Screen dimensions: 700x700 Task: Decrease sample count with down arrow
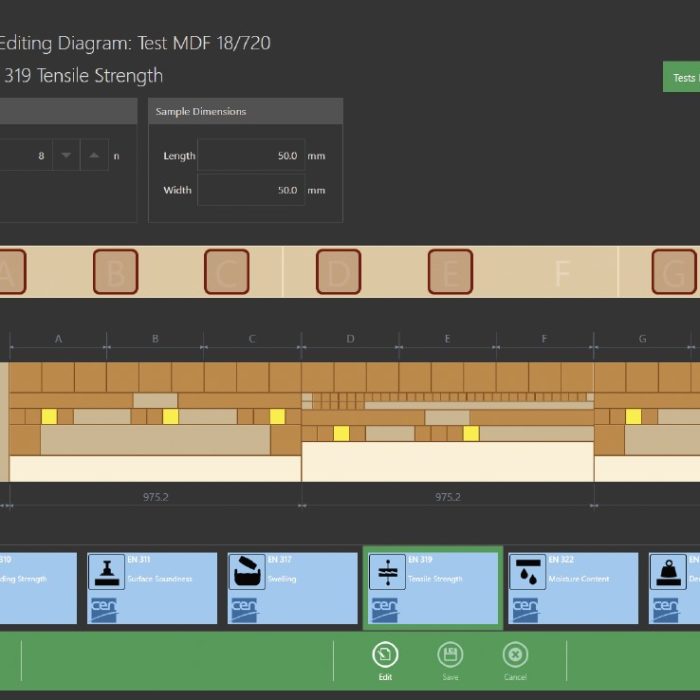66,156
